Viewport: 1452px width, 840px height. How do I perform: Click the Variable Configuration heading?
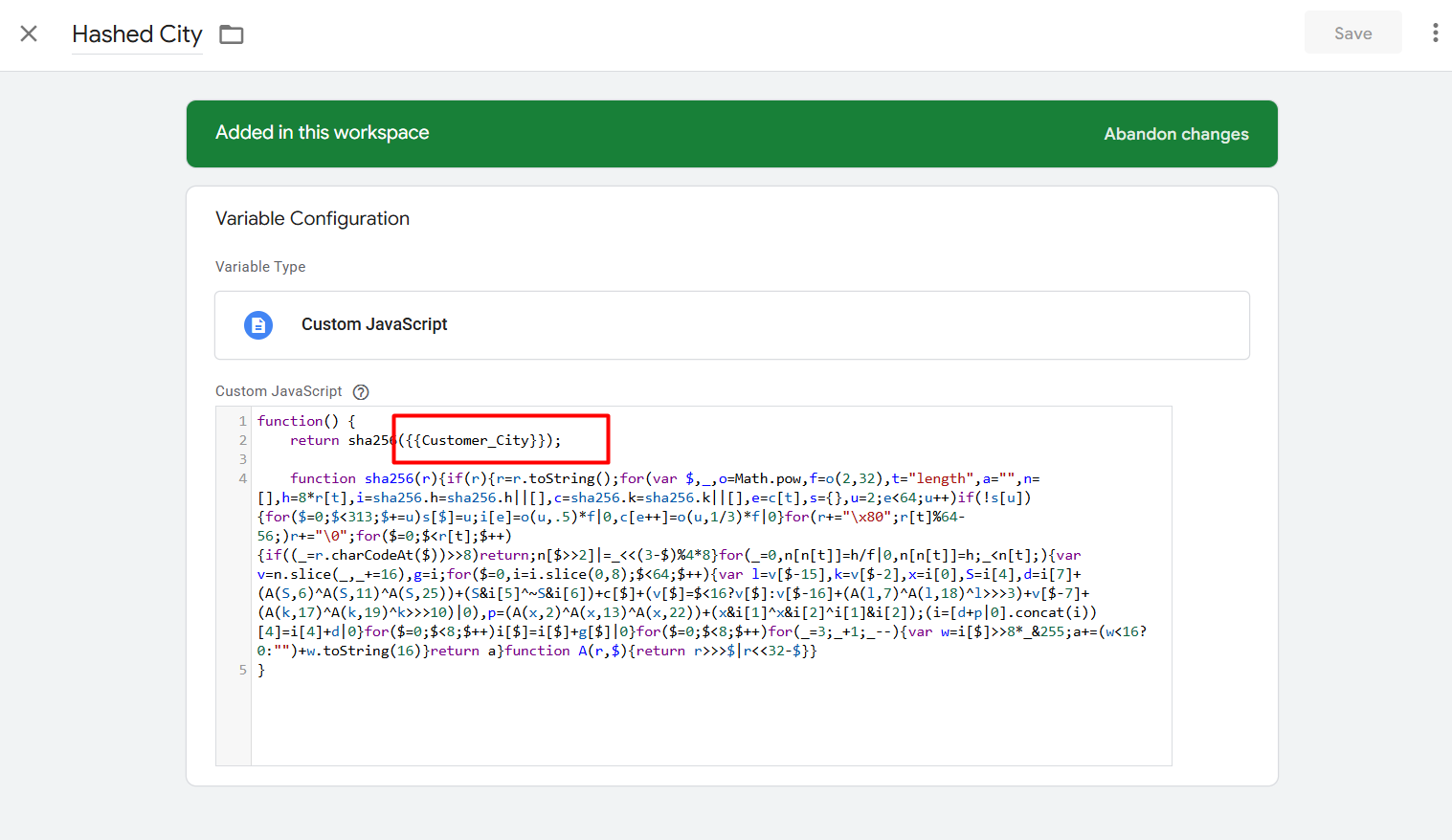312,218
